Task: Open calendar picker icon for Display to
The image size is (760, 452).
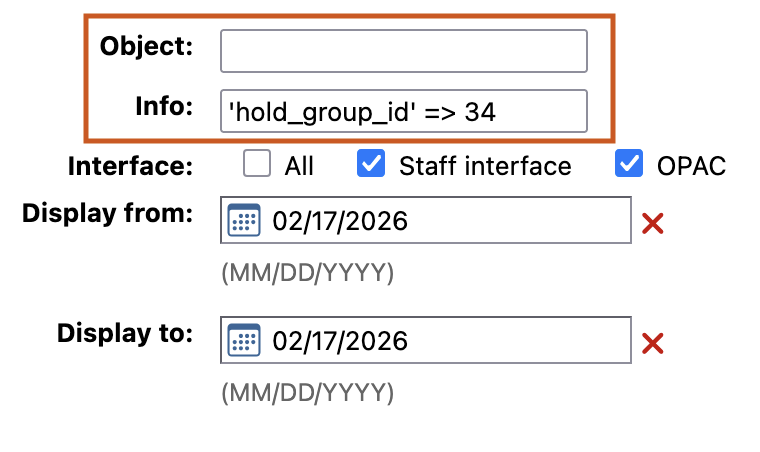Action: coord(244,341)
